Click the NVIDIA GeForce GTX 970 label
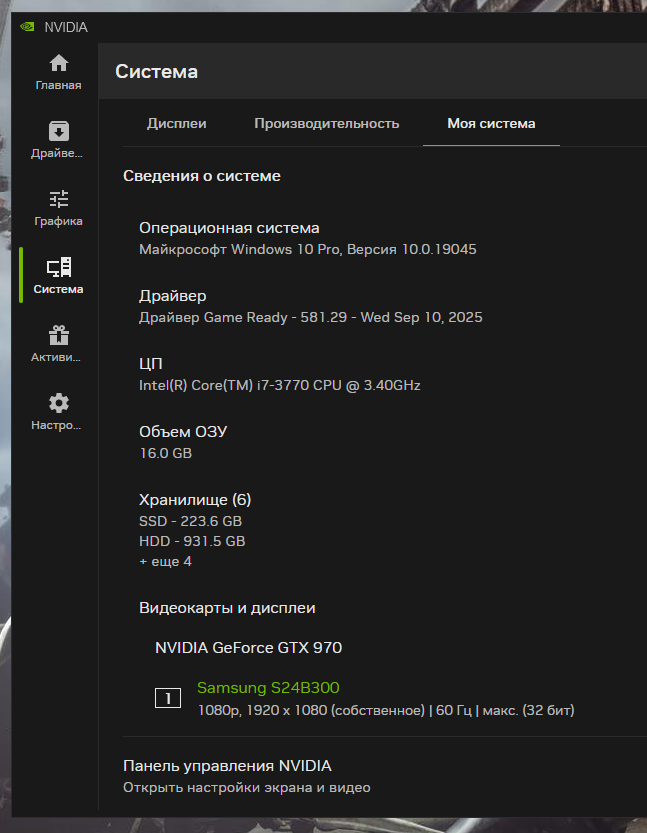 click(249, 648)
